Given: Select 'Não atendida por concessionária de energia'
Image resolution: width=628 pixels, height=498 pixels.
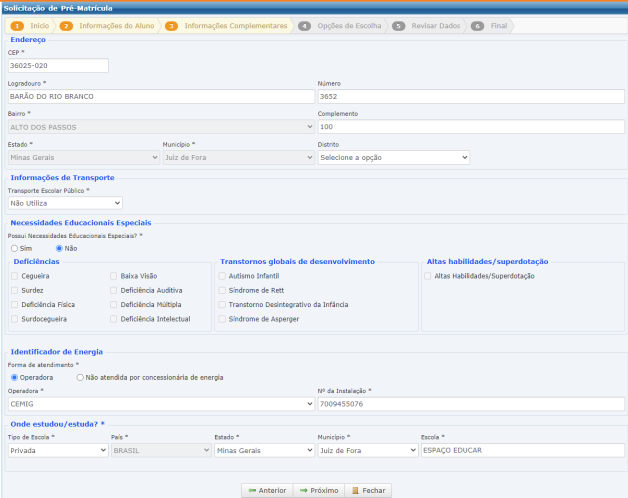Looking at the screenshot, I should pos(80,377).
